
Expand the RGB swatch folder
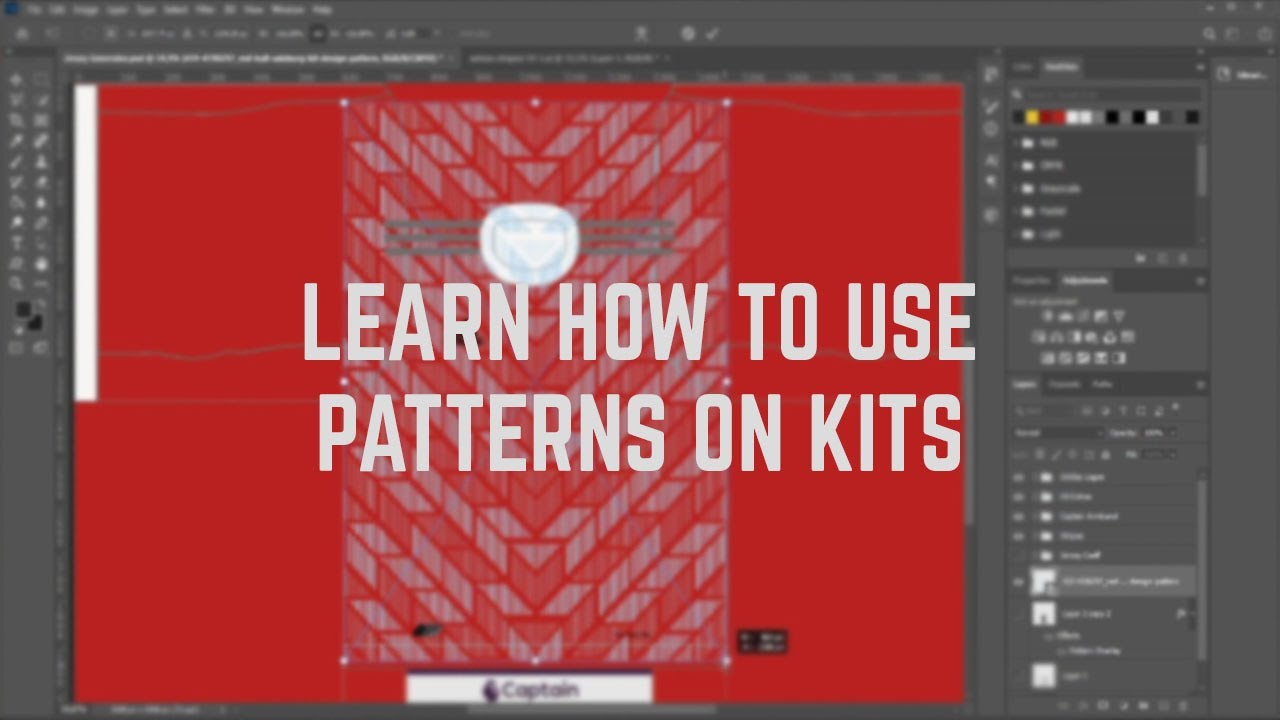pyautogui.click(x=1018, y=143)
